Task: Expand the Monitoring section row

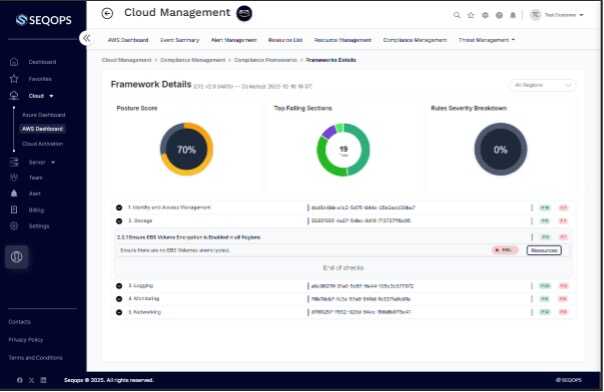Action: point(119,299)
